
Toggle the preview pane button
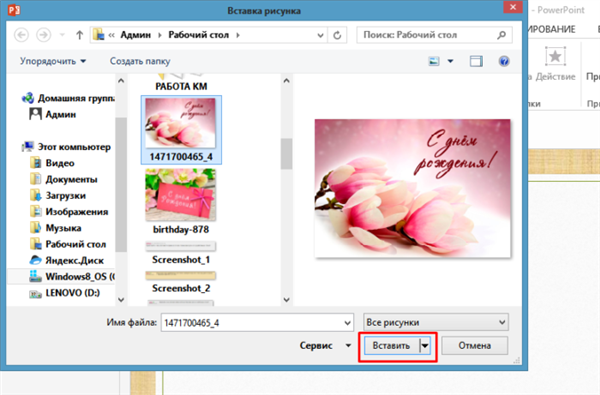tap(476, 61)
